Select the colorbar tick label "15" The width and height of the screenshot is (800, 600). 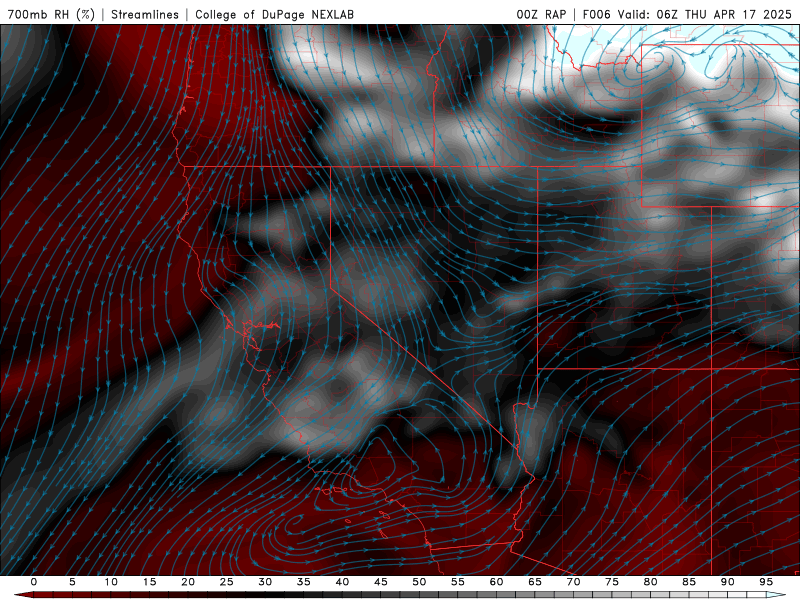pos(149,582)
